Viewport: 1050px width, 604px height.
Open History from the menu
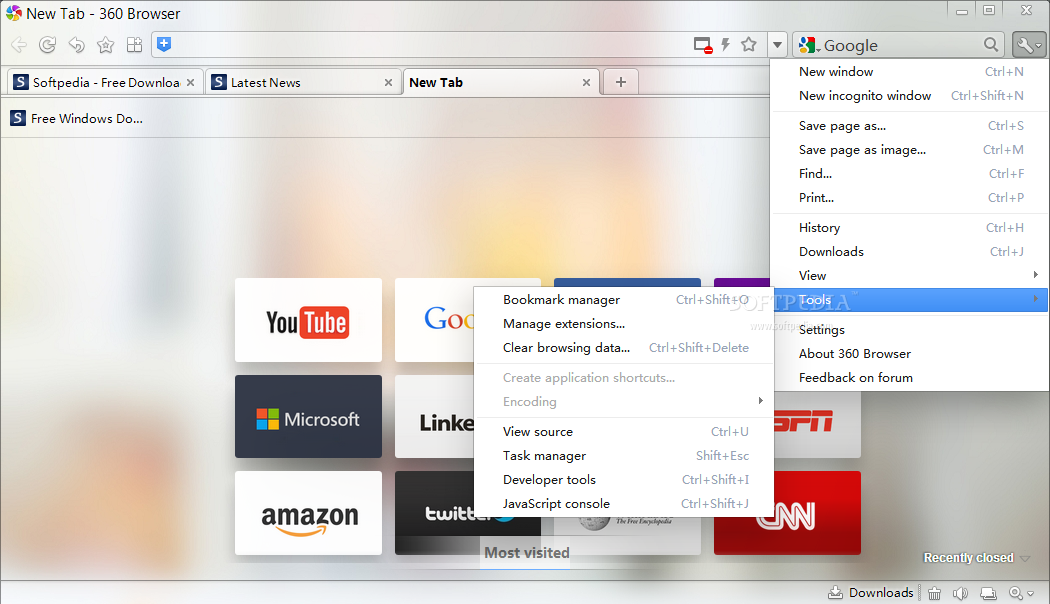click(x=911, y=228)
